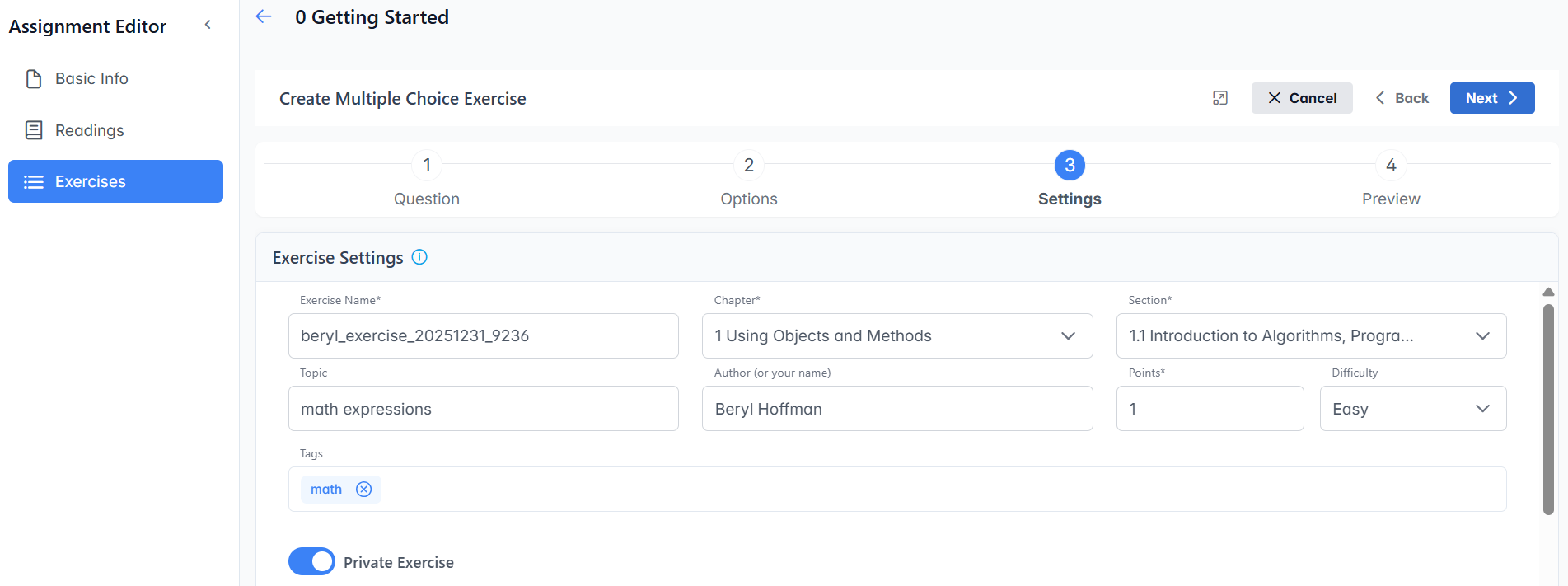This screenshot has height=586, width=1568.
Task: Jump to step 2 Options
Action: pyautogui.click(x=748, y=166)
